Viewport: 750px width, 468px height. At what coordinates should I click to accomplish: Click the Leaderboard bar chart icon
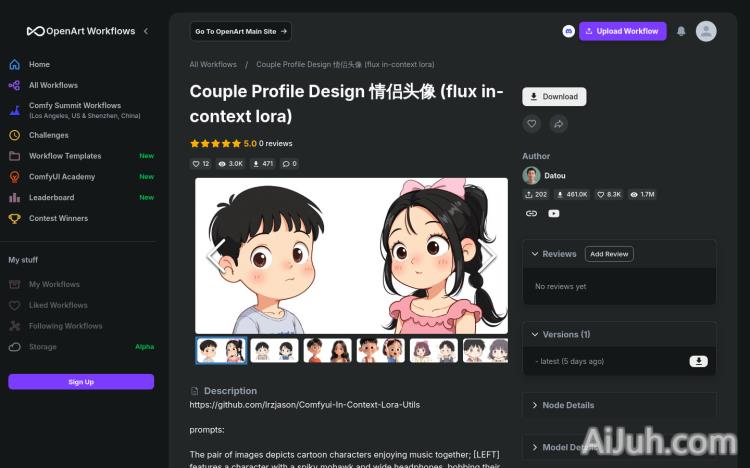pyautogui.click(x=15, y=197)
